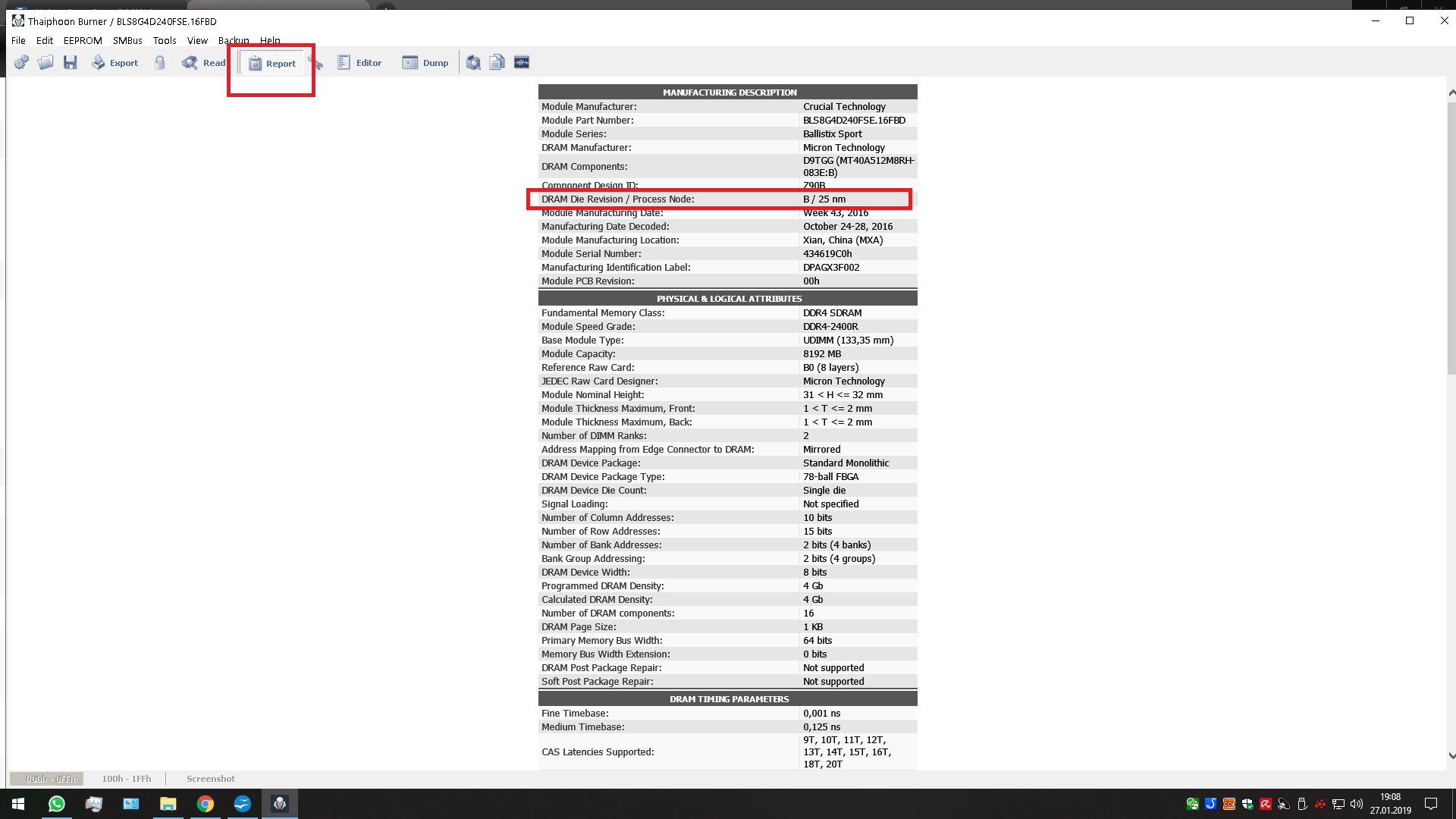Open a file with the folder icon
The image size is (1456, 819).
[x=45, y=63]
